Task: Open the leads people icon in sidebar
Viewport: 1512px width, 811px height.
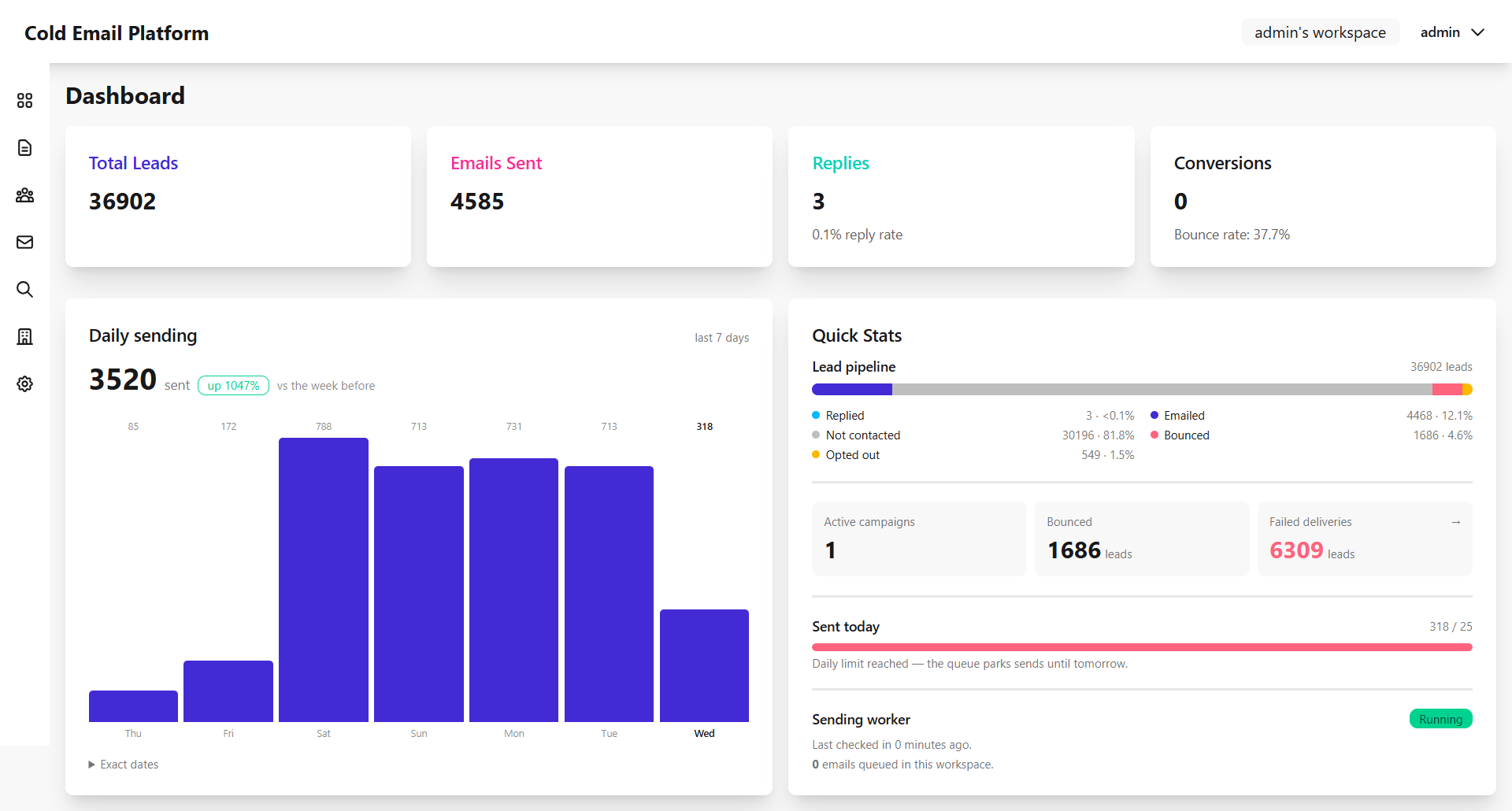Action: [24, 195]
